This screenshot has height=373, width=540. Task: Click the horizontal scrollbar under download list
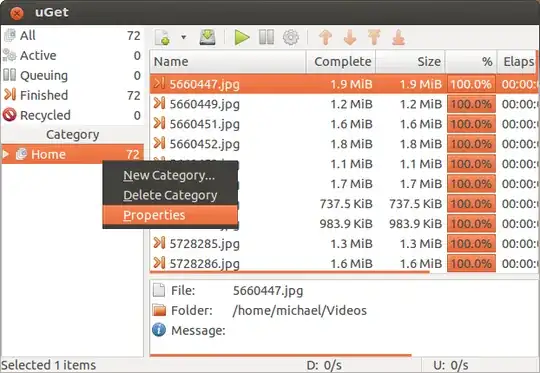tap(290, 272)
